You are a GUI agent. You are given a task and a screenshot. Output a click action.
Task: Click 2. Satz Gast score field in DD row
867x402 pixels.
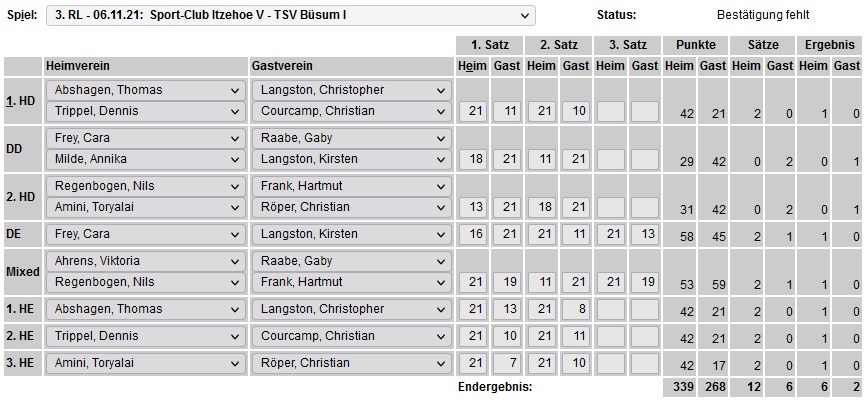point(576,159)
